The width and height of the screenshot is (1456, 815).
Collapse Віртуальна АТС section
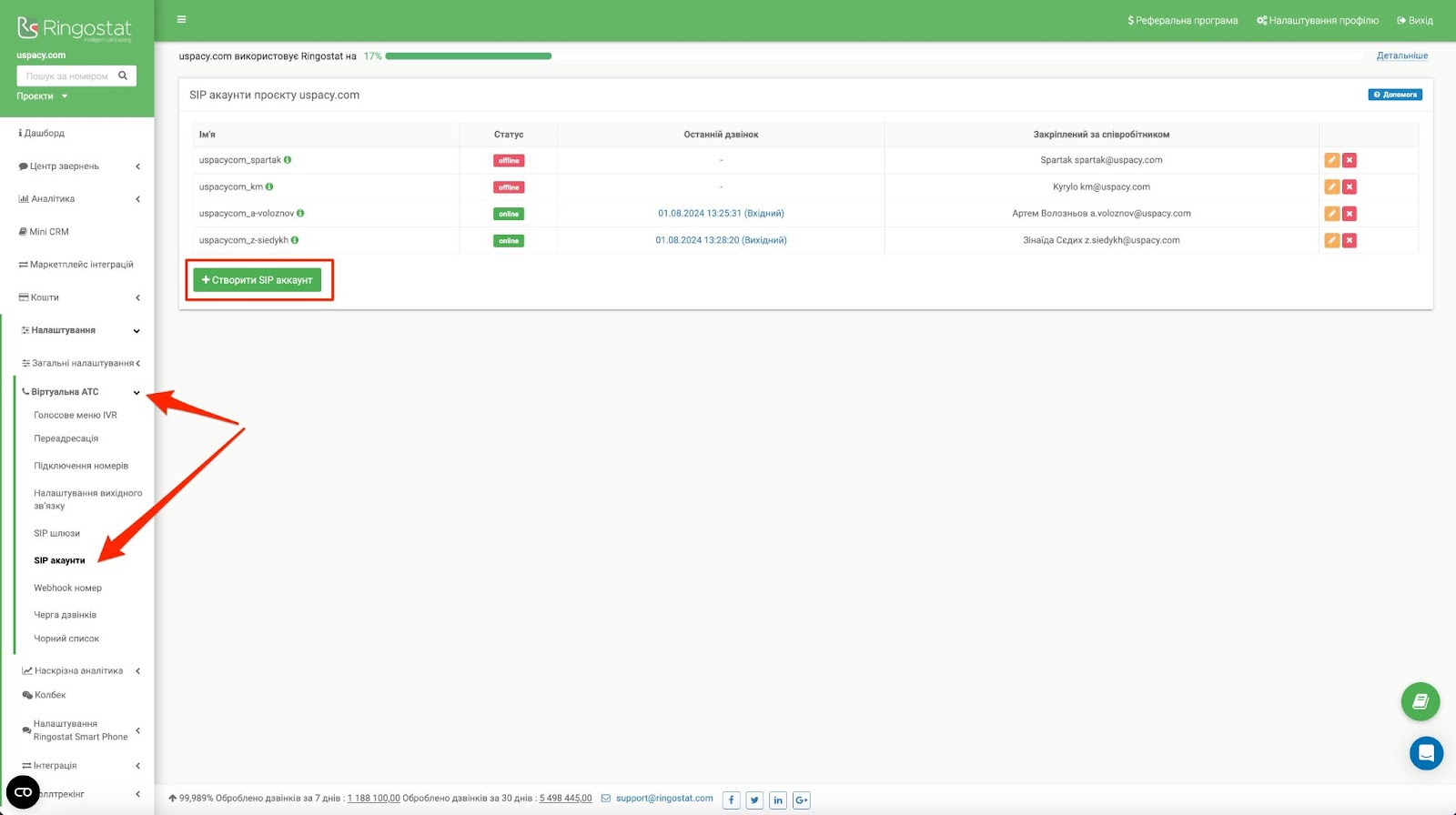80,392
